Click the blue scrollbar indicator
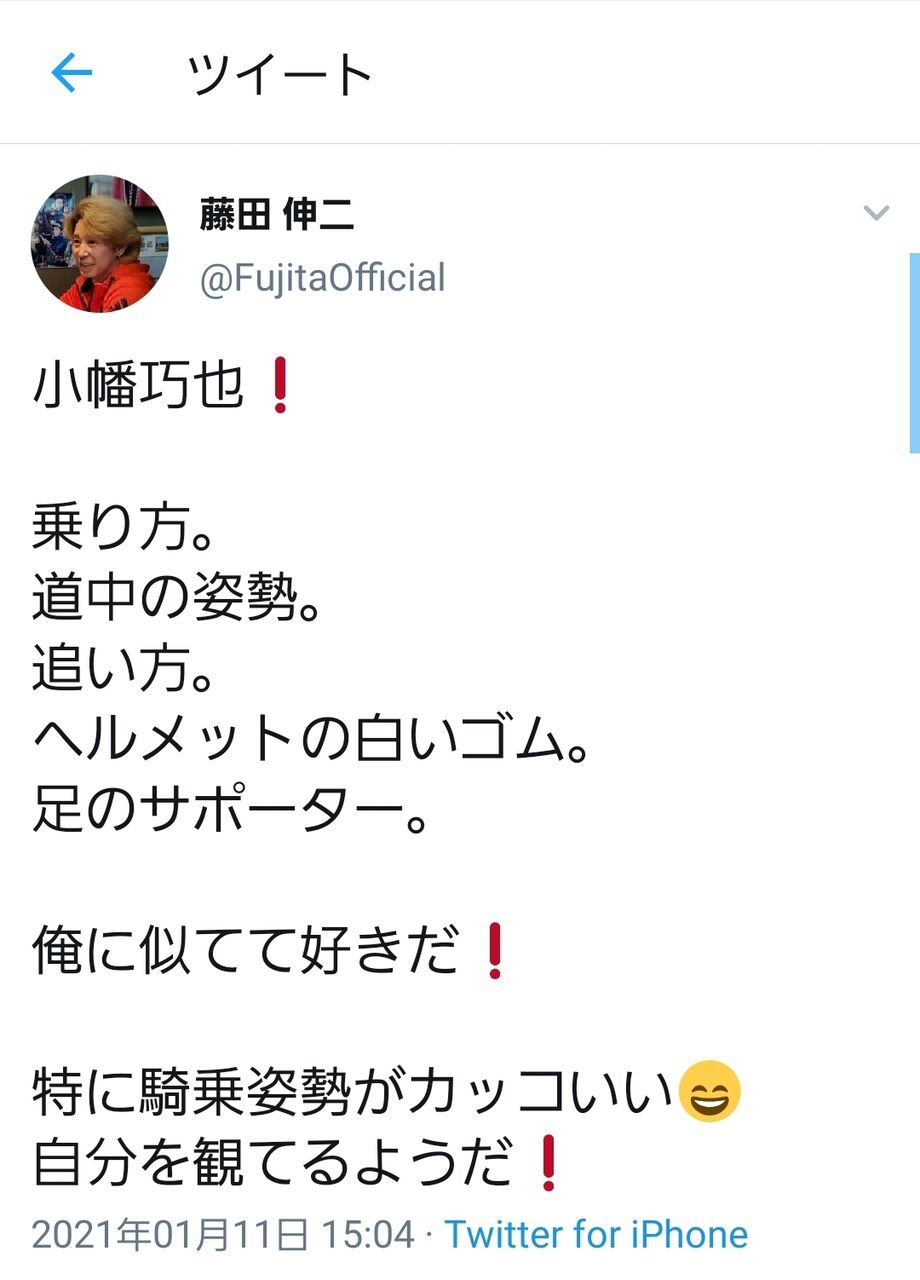Screen dimensions: 920x1280 [x=914, y=352]
